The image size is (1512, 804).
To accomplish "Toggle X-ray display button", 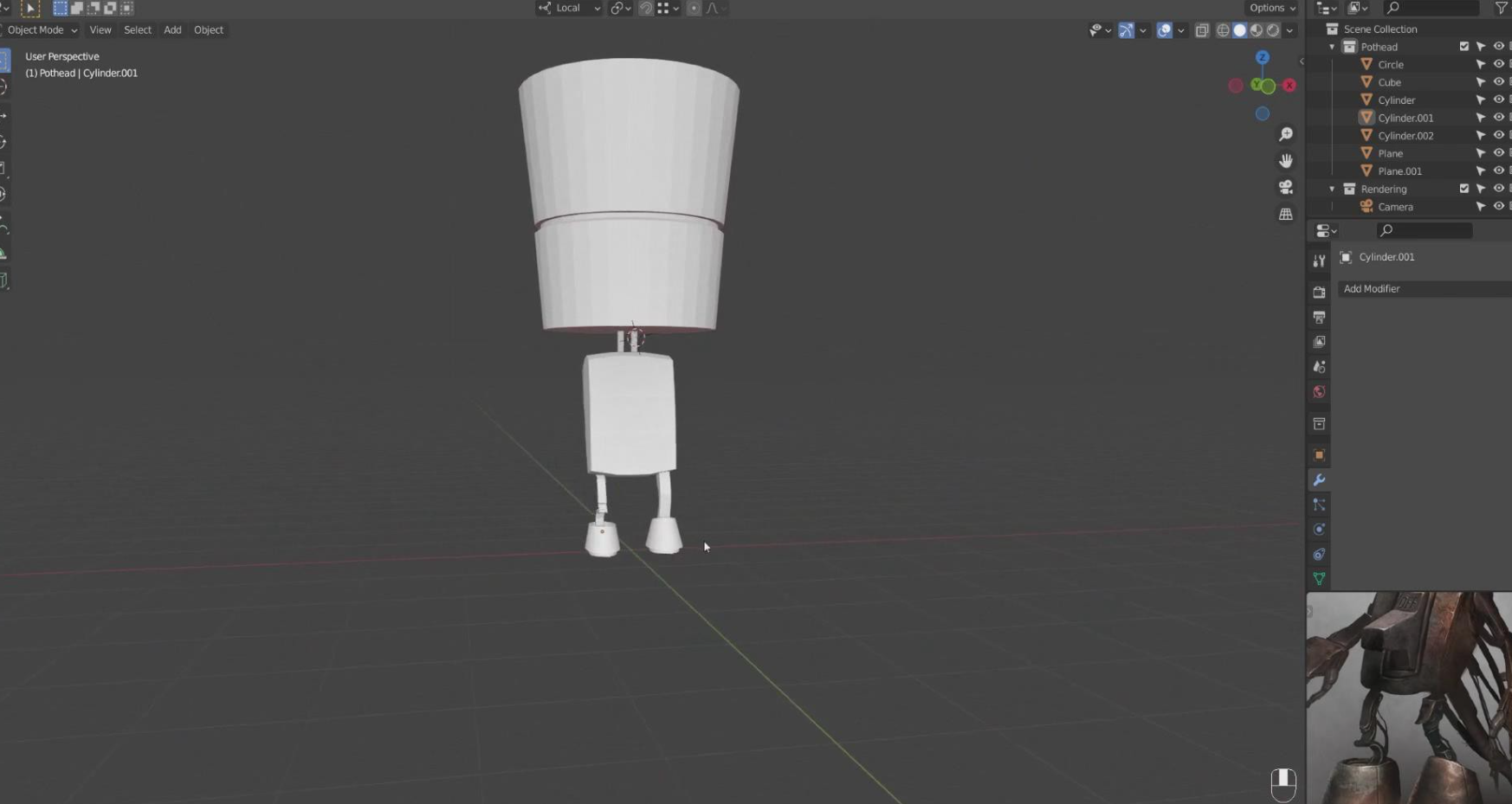I will click(1202, 30).
